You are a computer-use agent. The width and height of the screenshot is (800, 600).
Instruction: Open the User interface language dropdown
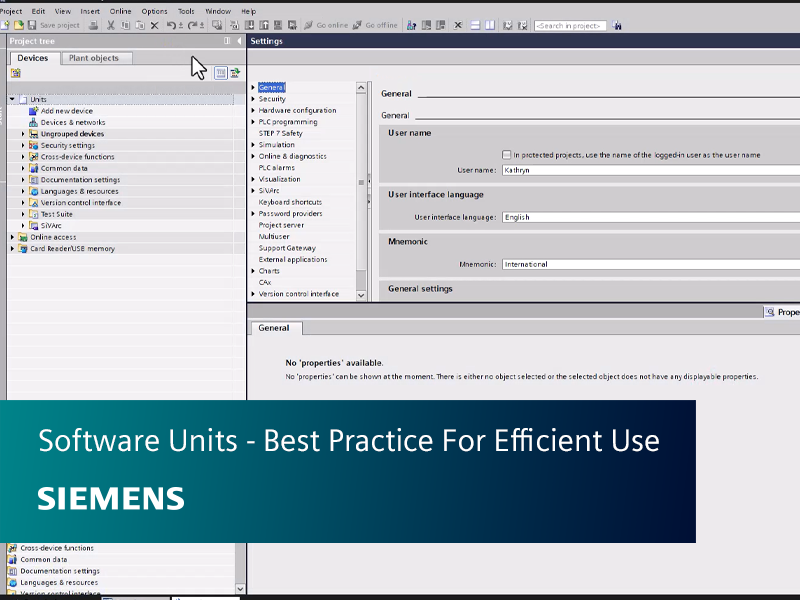pos(560,217)
